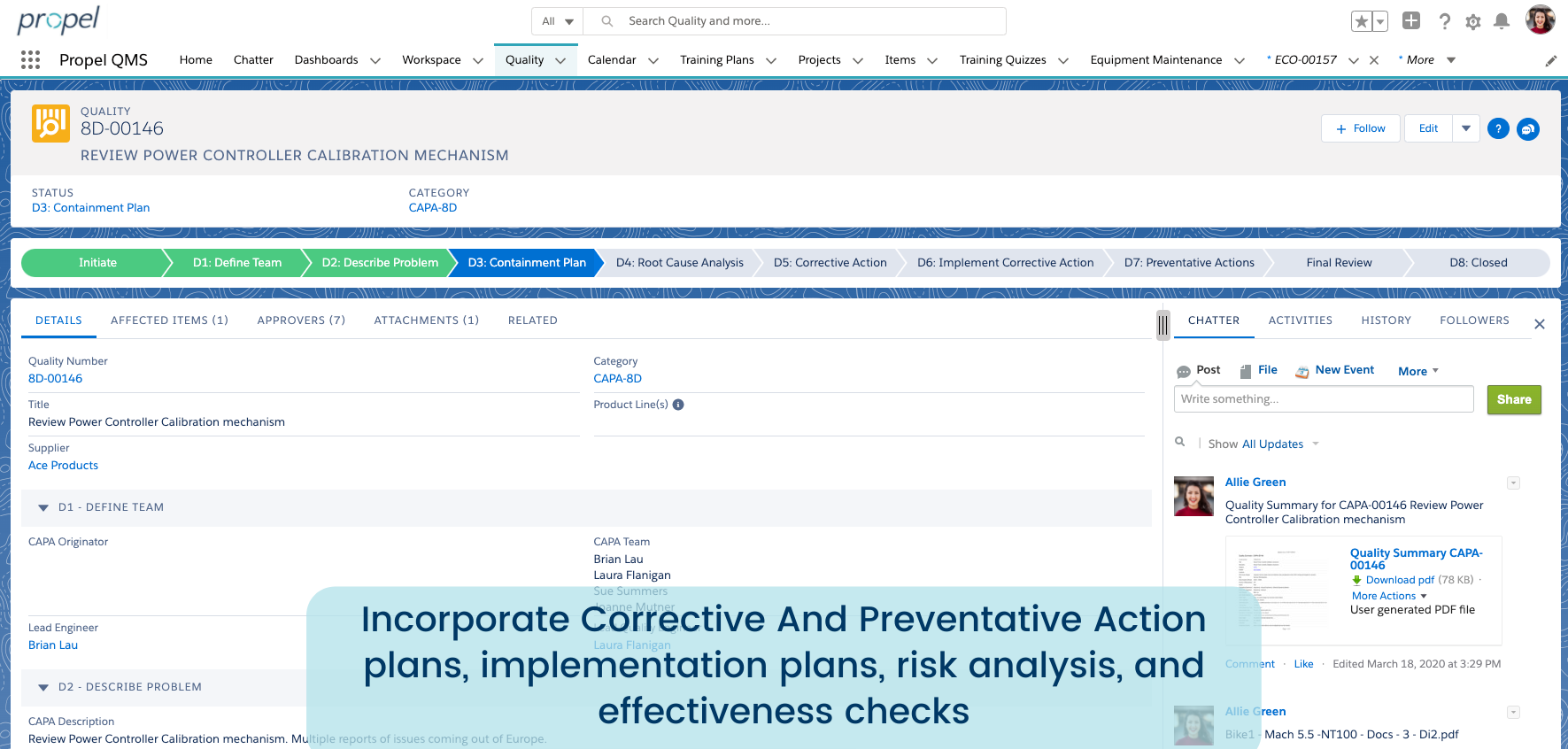Image resolution: width=1568 pixels, height=749 pixels.
Task: Open the search scope All dropdown
Action: [x=558, y=21]
